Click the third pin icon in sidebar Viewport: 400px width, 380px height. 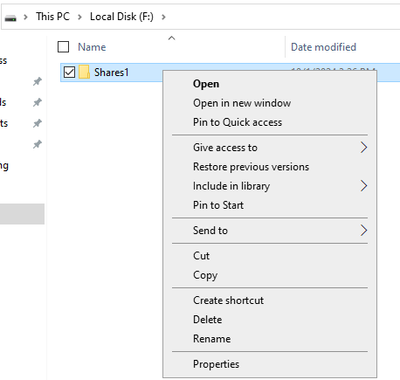point(37,123)
